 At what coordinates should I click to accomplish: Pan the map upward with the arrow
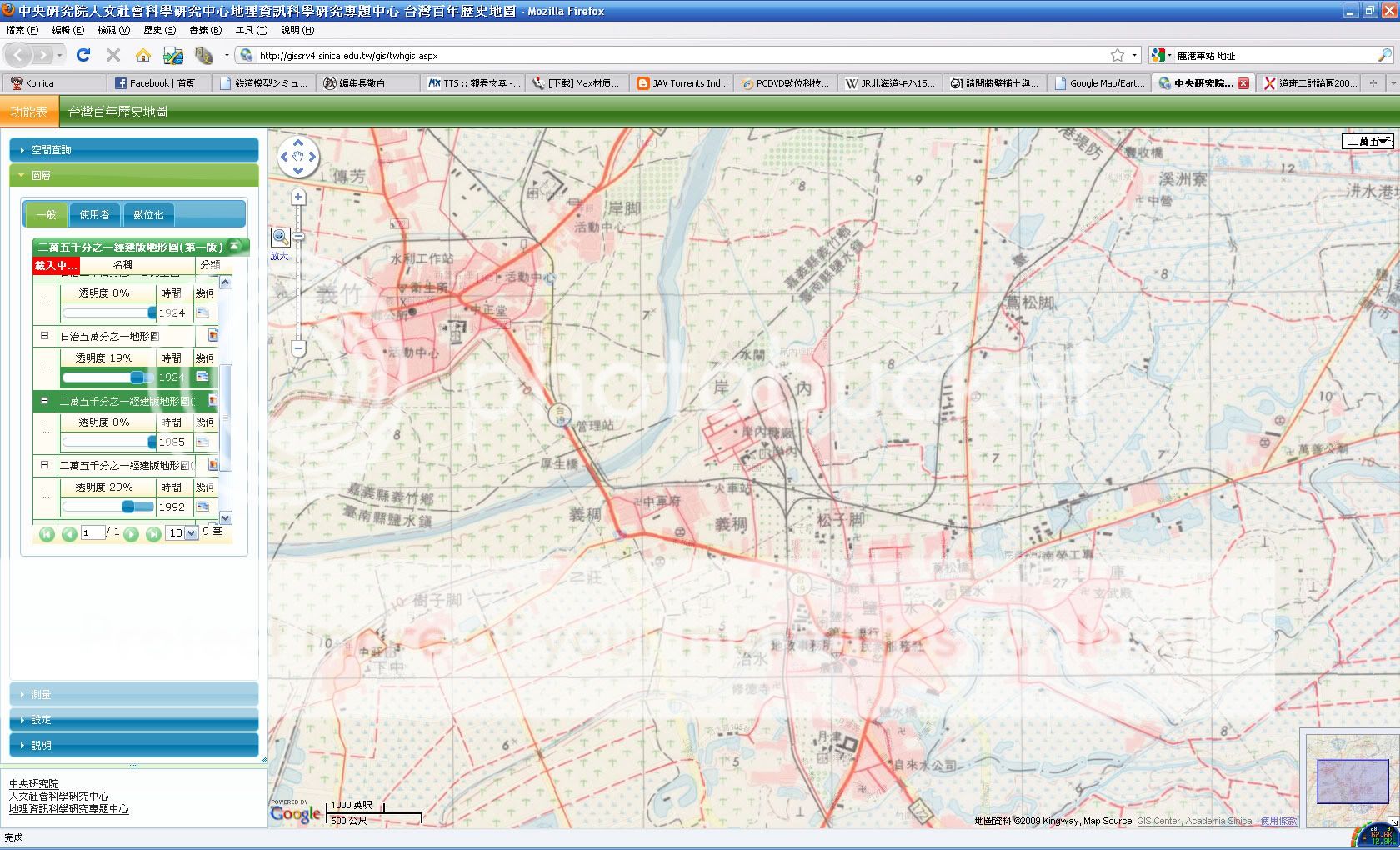298,142
